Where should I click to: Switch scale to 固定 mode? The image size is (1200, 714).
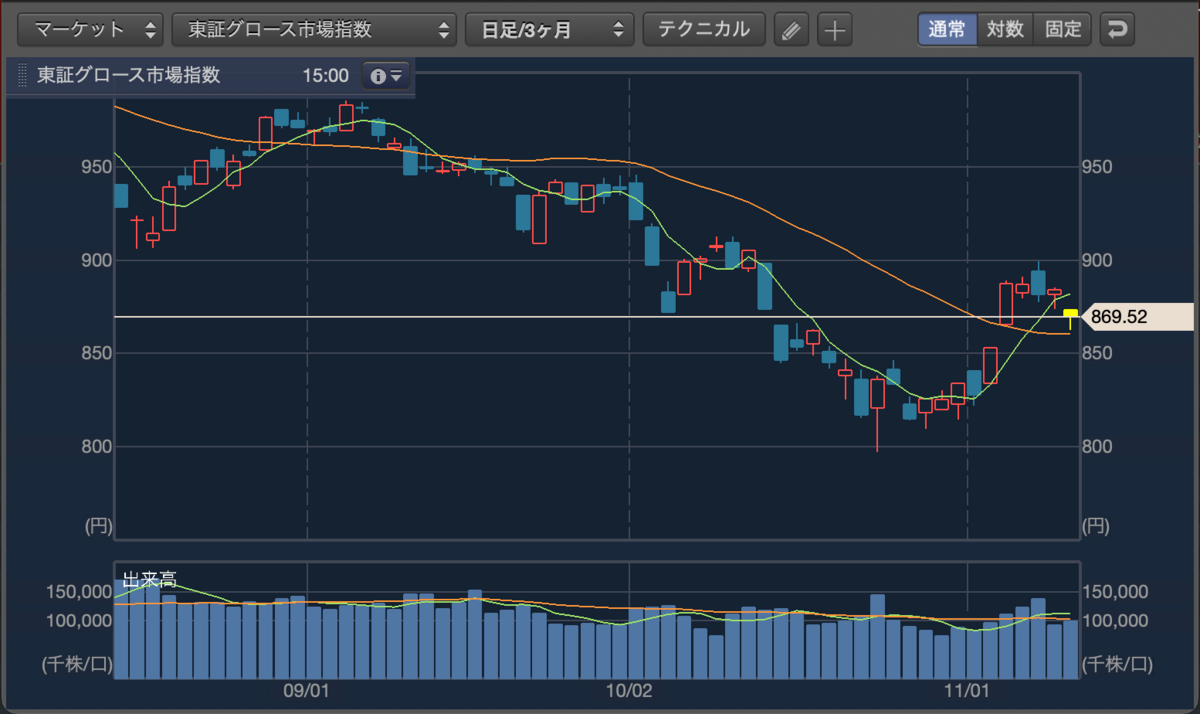tap(1063, 29)
